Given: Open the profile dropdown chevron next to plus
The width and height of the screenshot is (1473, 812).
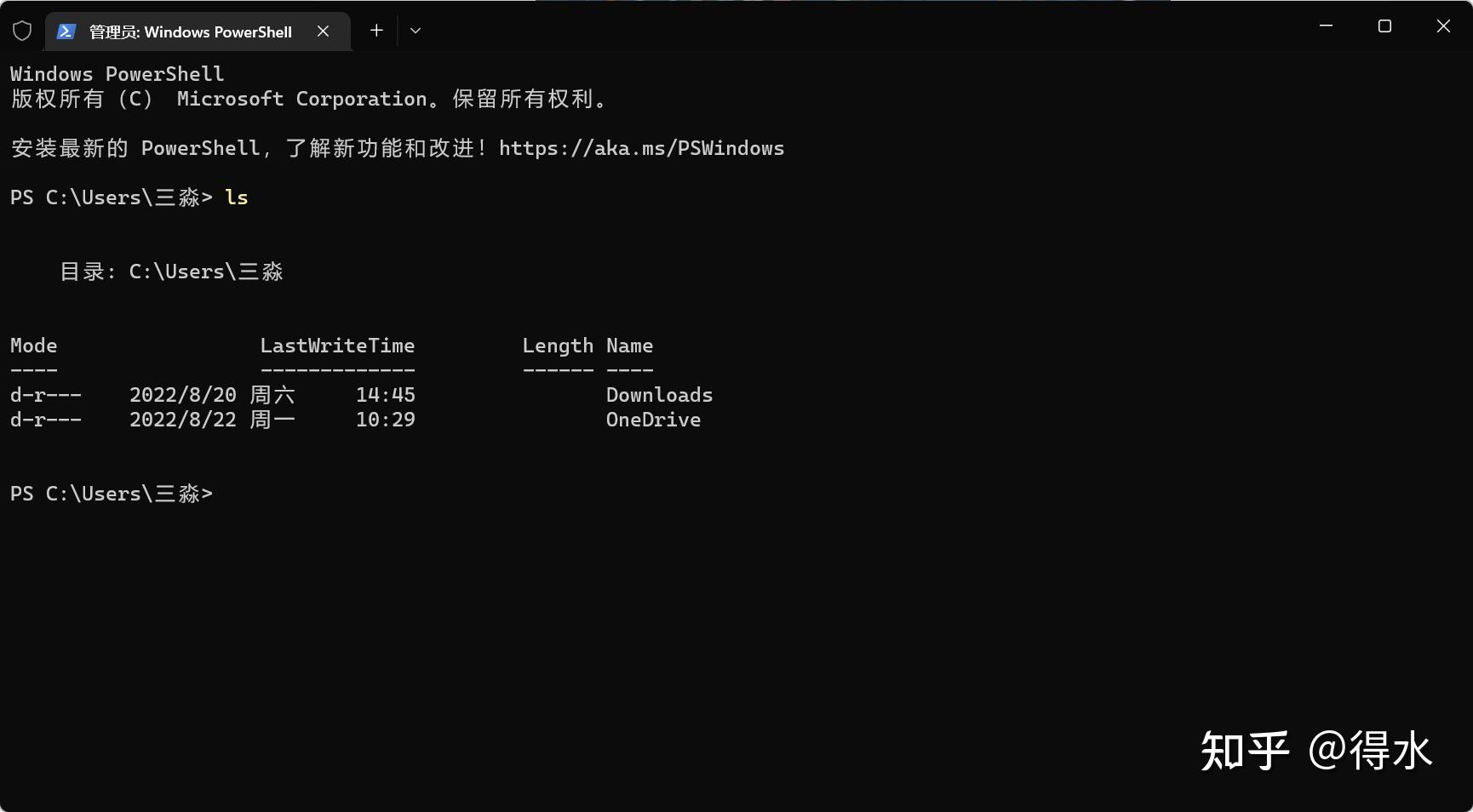Looking at the screenshot, I should [x=415, y=31].
